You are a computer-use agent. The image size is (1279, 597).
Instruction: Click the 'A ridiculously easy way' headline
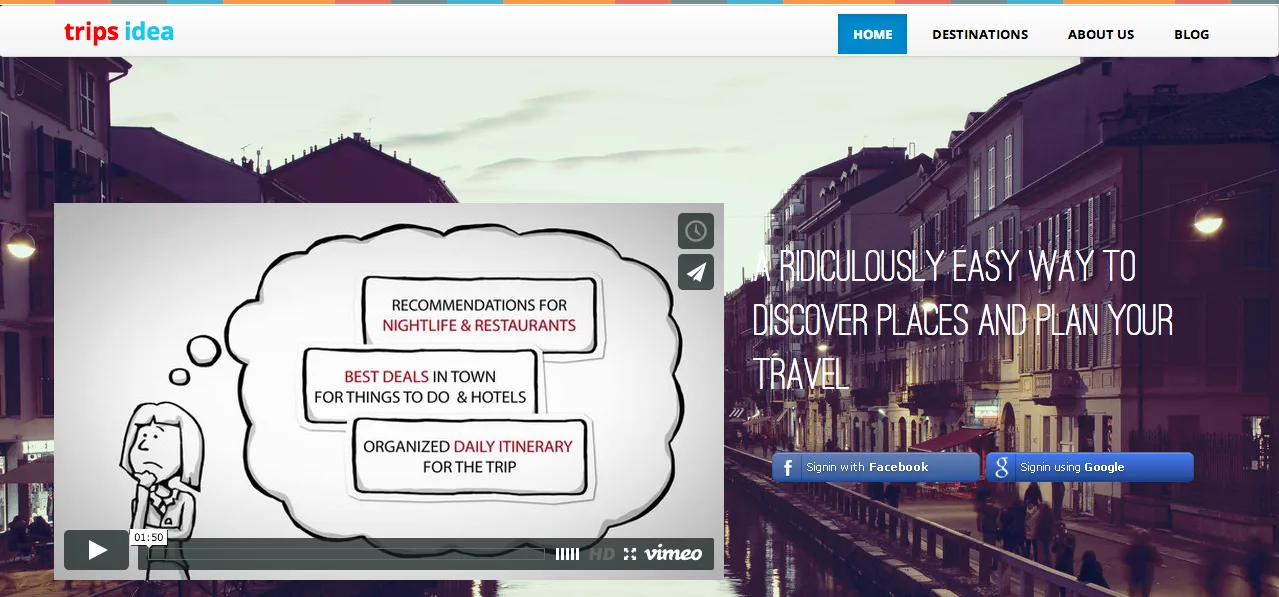click(x=962, y=320)
